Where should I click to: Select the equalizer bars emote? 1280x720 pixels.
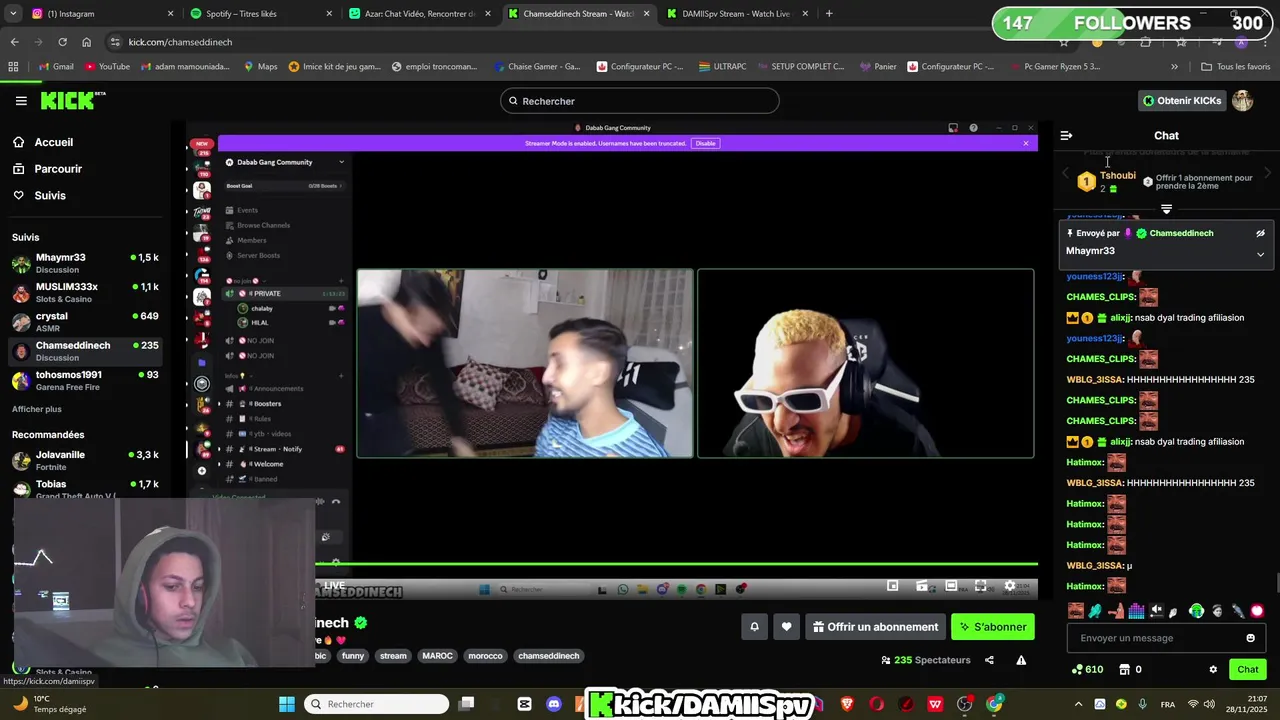pos(1135,611)
